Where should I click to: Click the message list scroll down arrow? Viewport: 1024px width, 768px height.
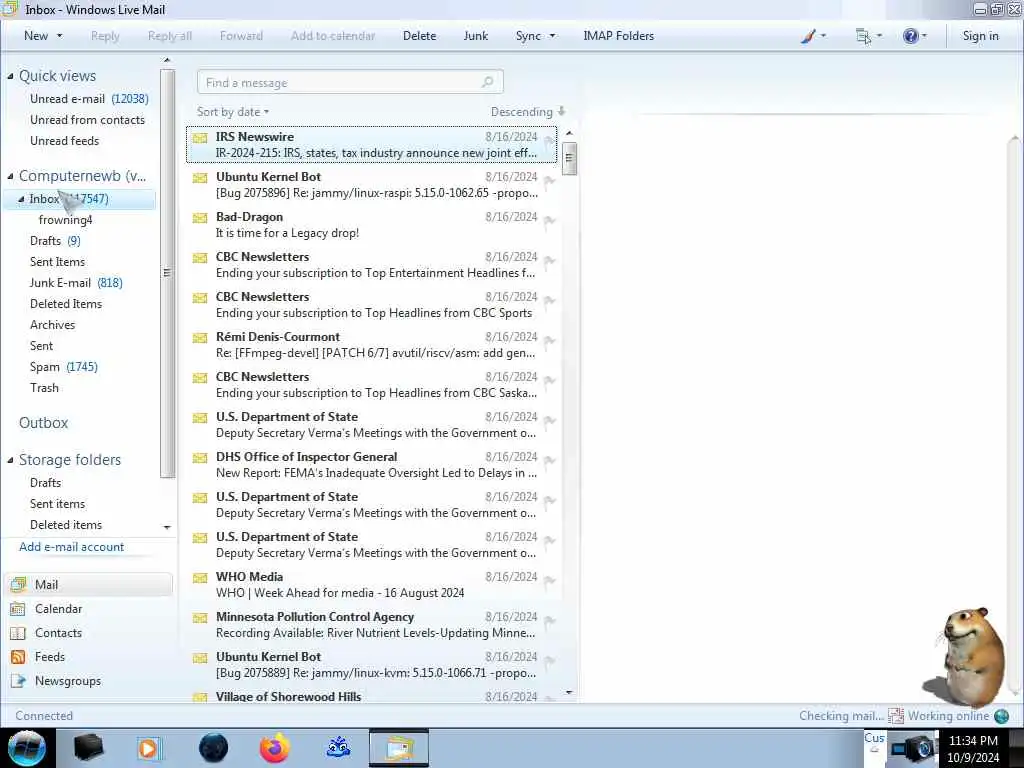569,692
